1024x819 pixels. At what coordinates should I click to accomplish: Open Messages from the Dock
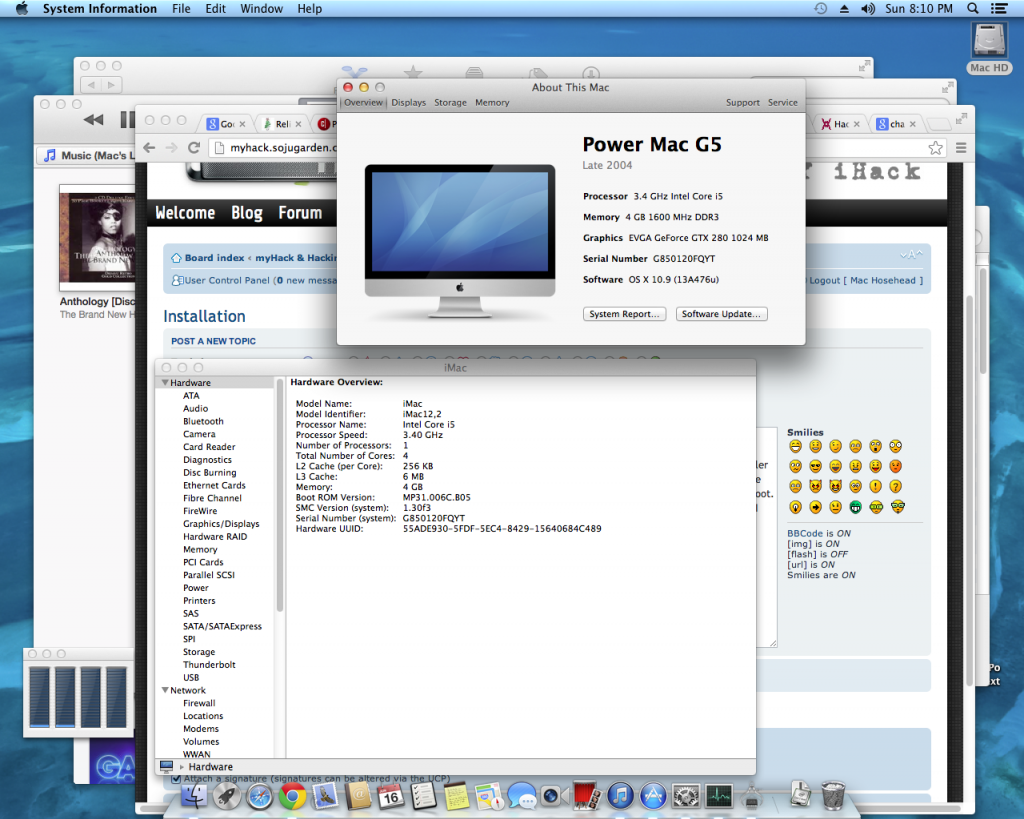(x=523, y=797)
